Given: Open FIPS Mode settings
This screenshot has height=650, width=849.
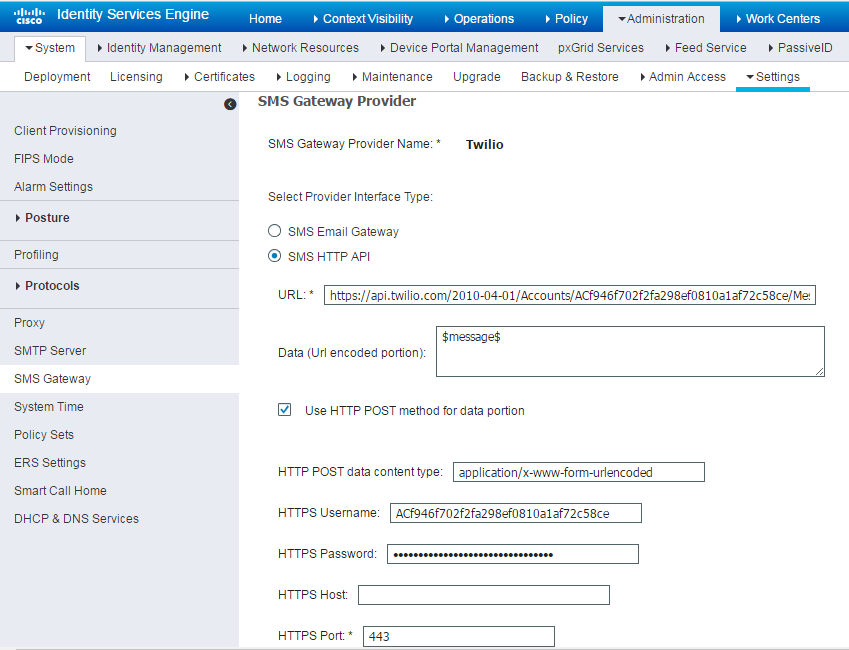Looking at the screenshot, I should coord(44,159).
